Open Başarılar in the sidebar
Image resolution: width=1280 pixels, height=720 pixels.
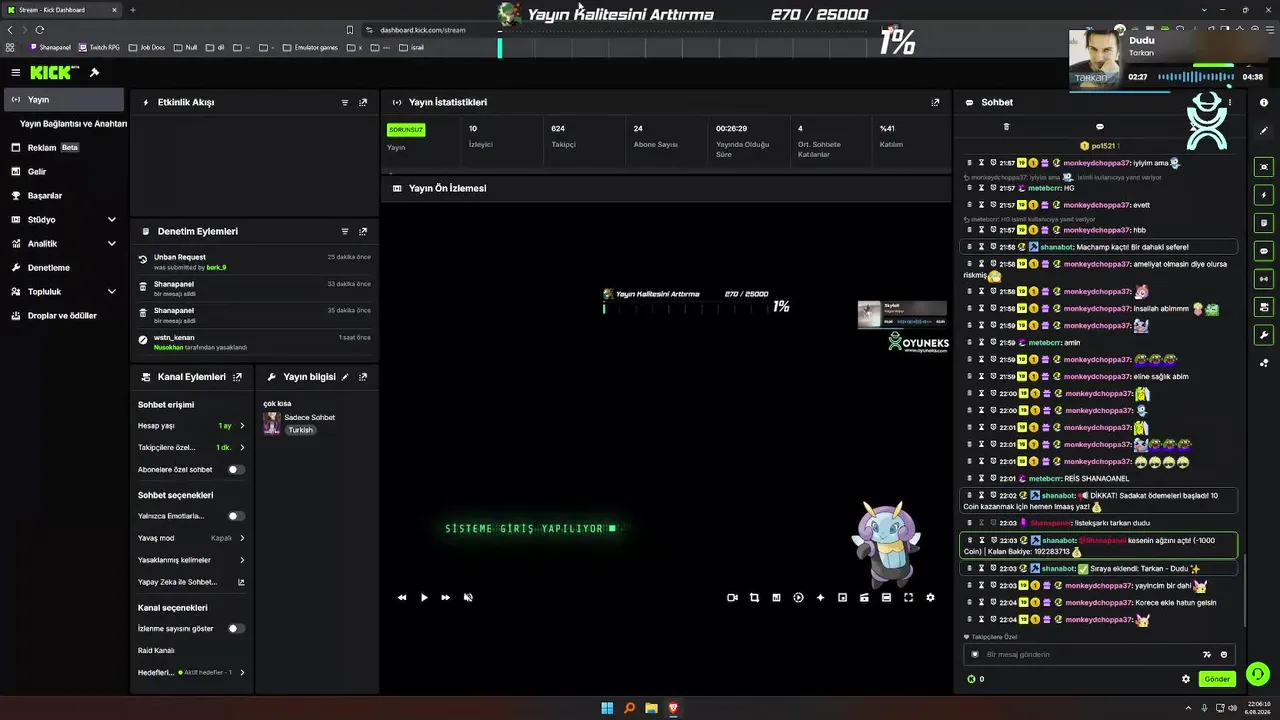pos(64,195)
